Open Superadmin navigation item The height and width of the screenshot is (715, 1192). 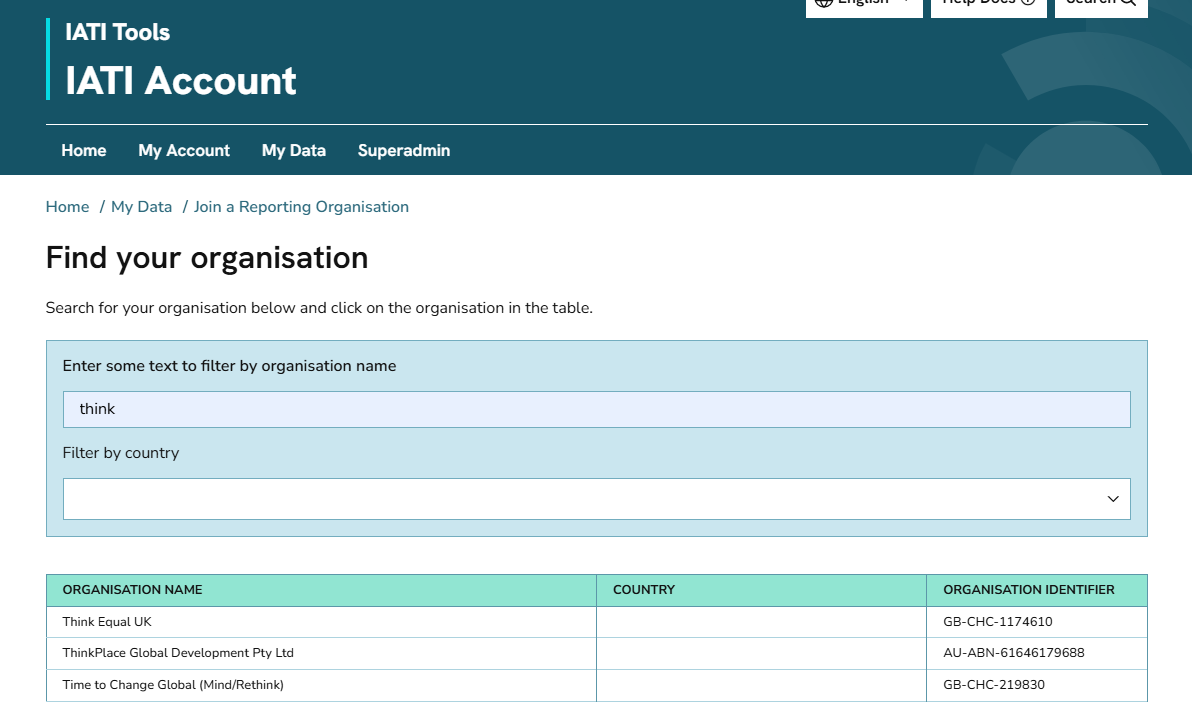[403, 150]
